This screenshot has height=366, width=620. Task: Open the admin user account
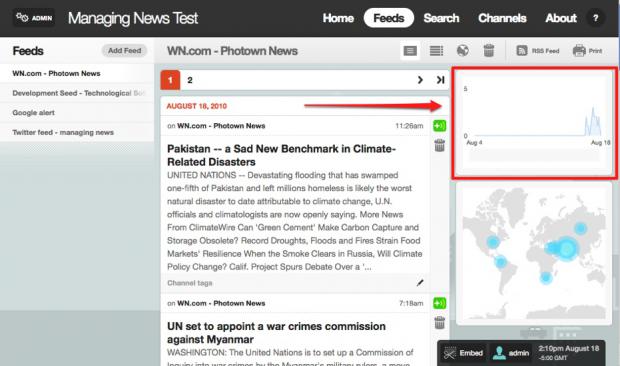coord(510,353)
